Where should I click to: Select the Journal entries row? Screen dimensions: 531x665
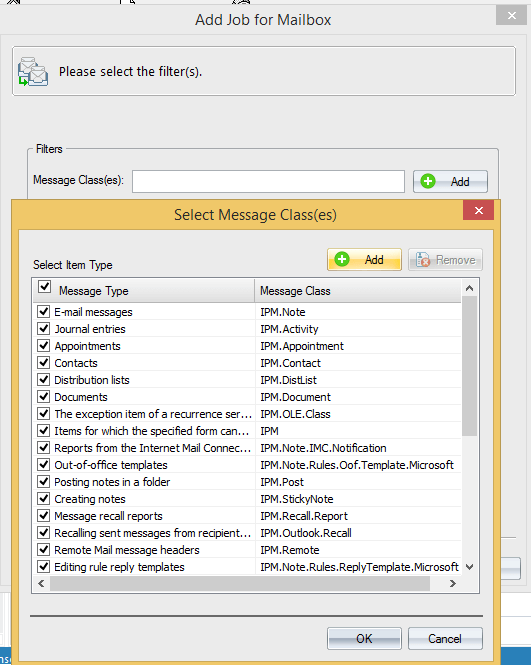click(x=247, y=329)
